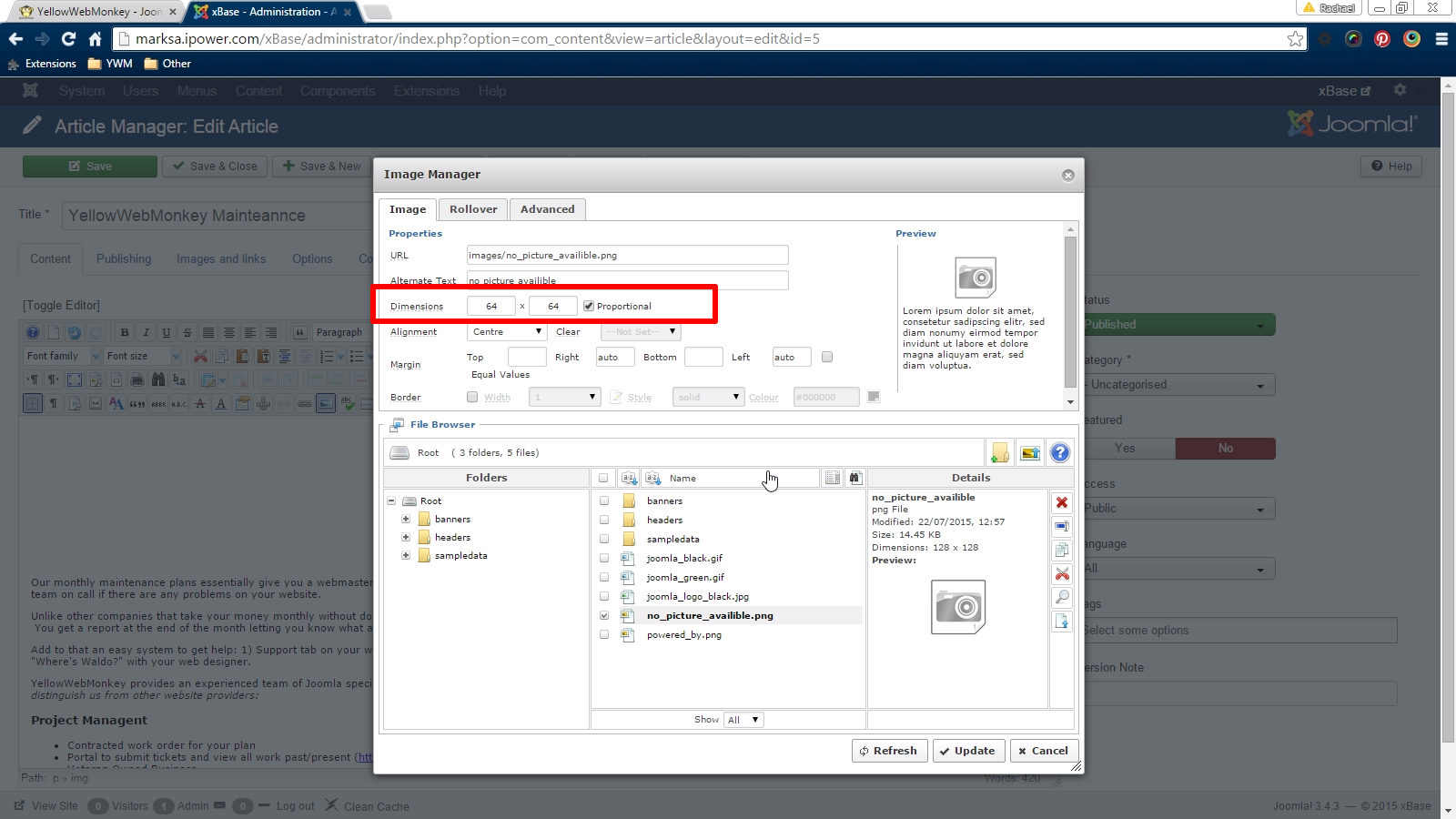Expand the sampledata folder in tree
The height and width of the screenshot is (819, 1456).
click(x=406, y=555)
